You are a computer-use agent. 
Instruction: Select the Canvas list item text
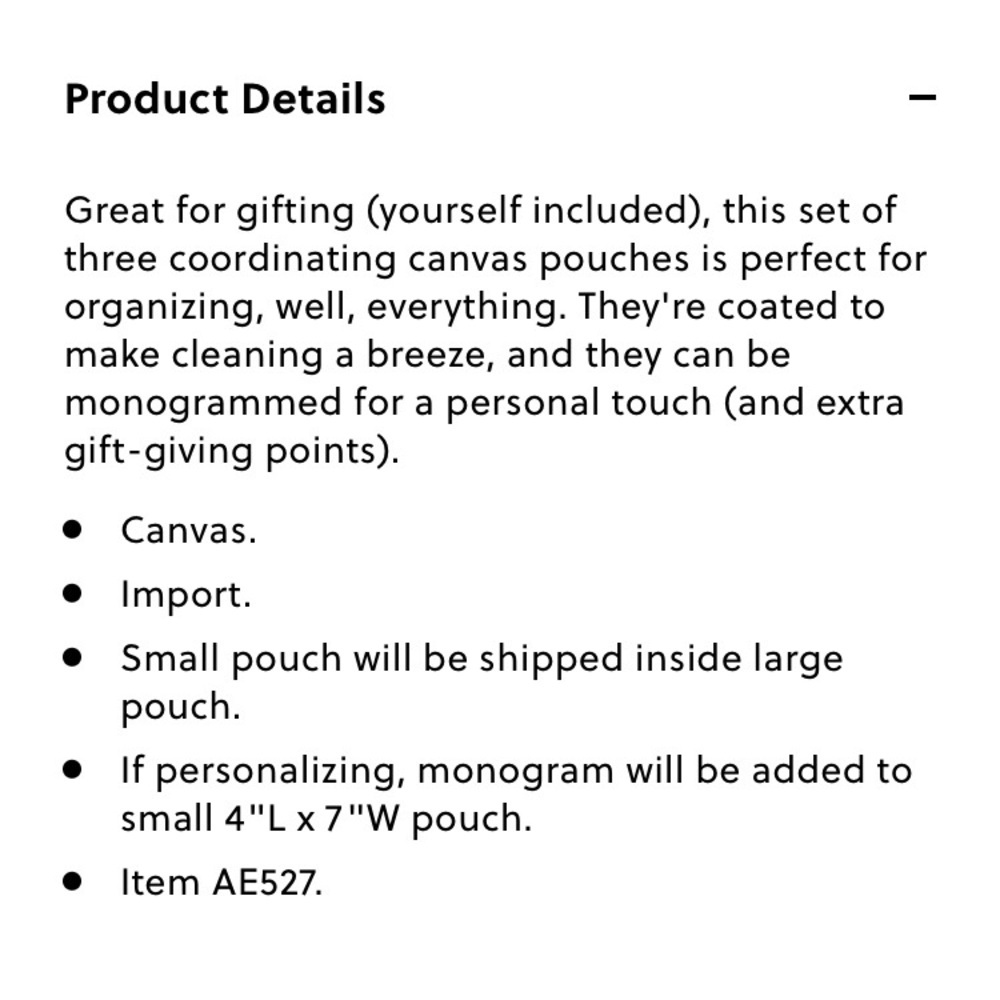189,531
